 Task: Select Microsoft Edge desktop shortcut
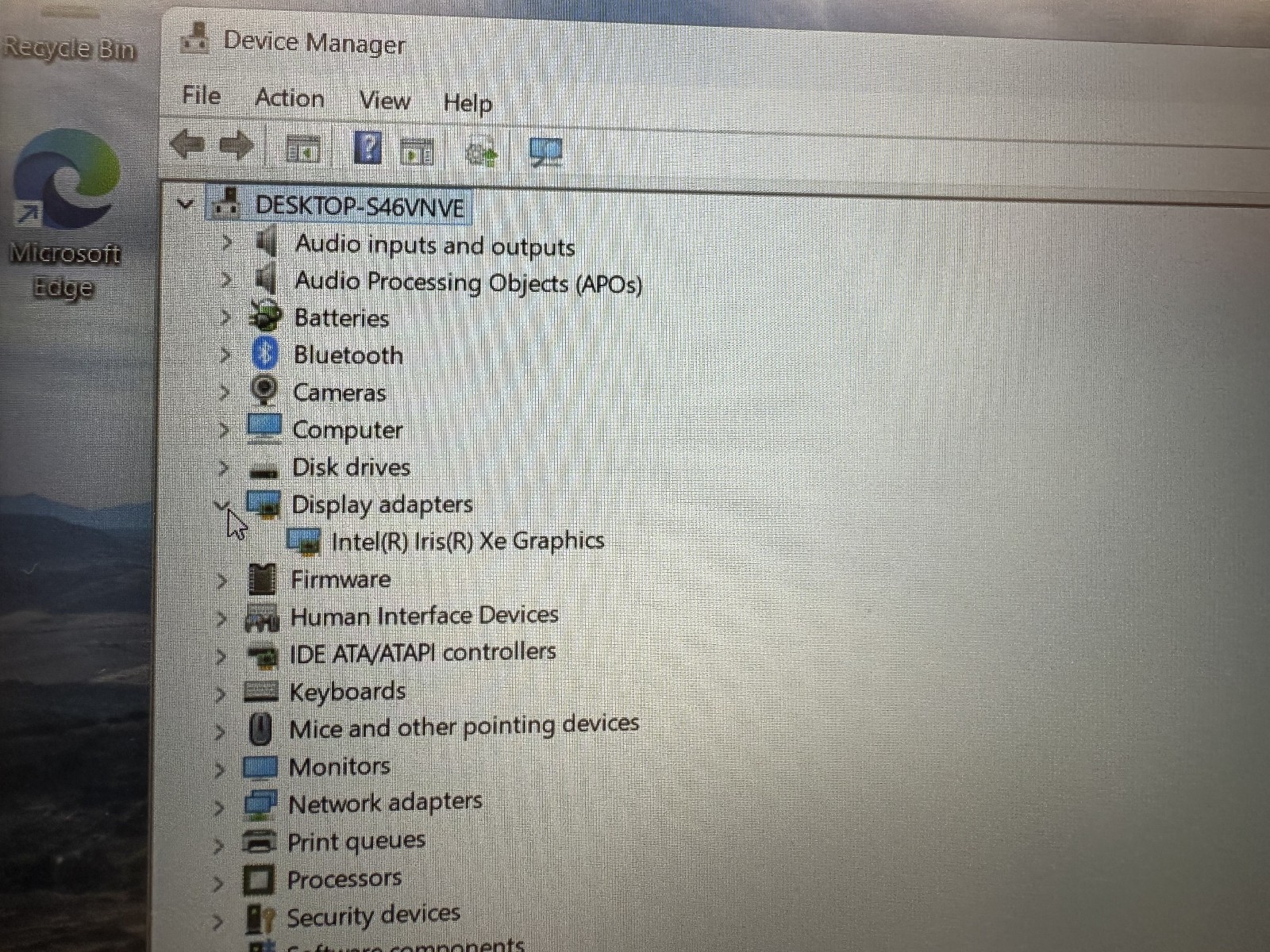coord(65,213)
